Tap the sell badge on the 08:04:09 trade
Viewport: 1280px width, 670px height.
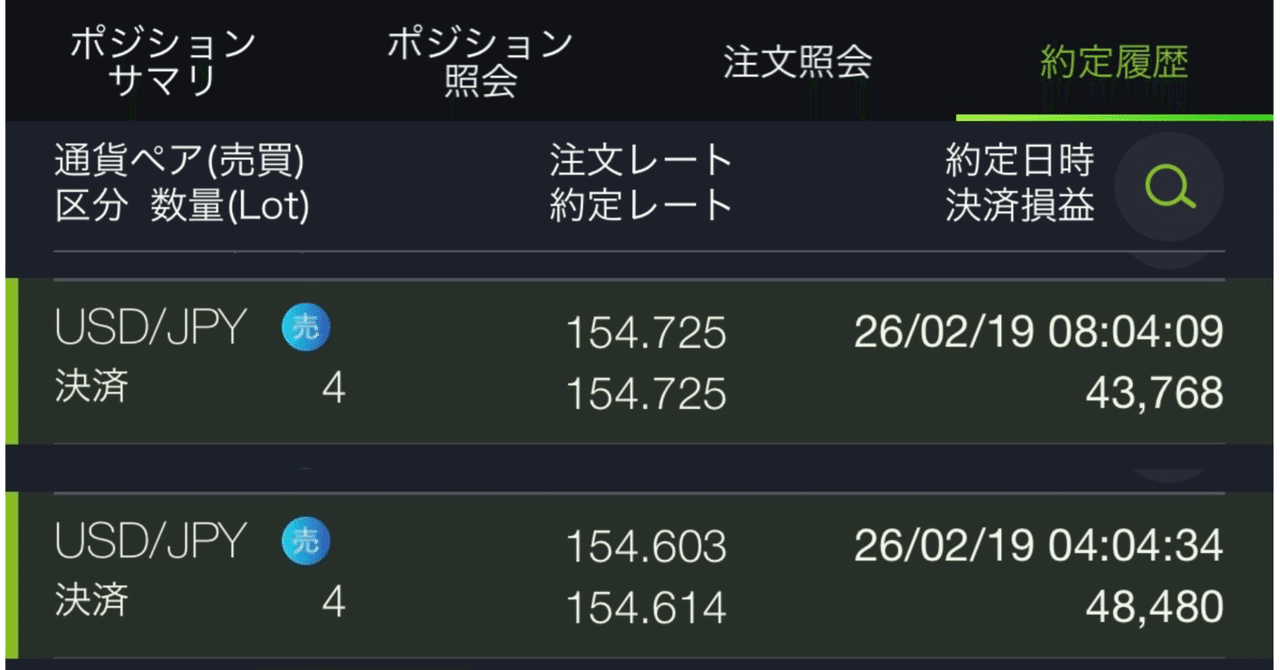pos(306,329)
